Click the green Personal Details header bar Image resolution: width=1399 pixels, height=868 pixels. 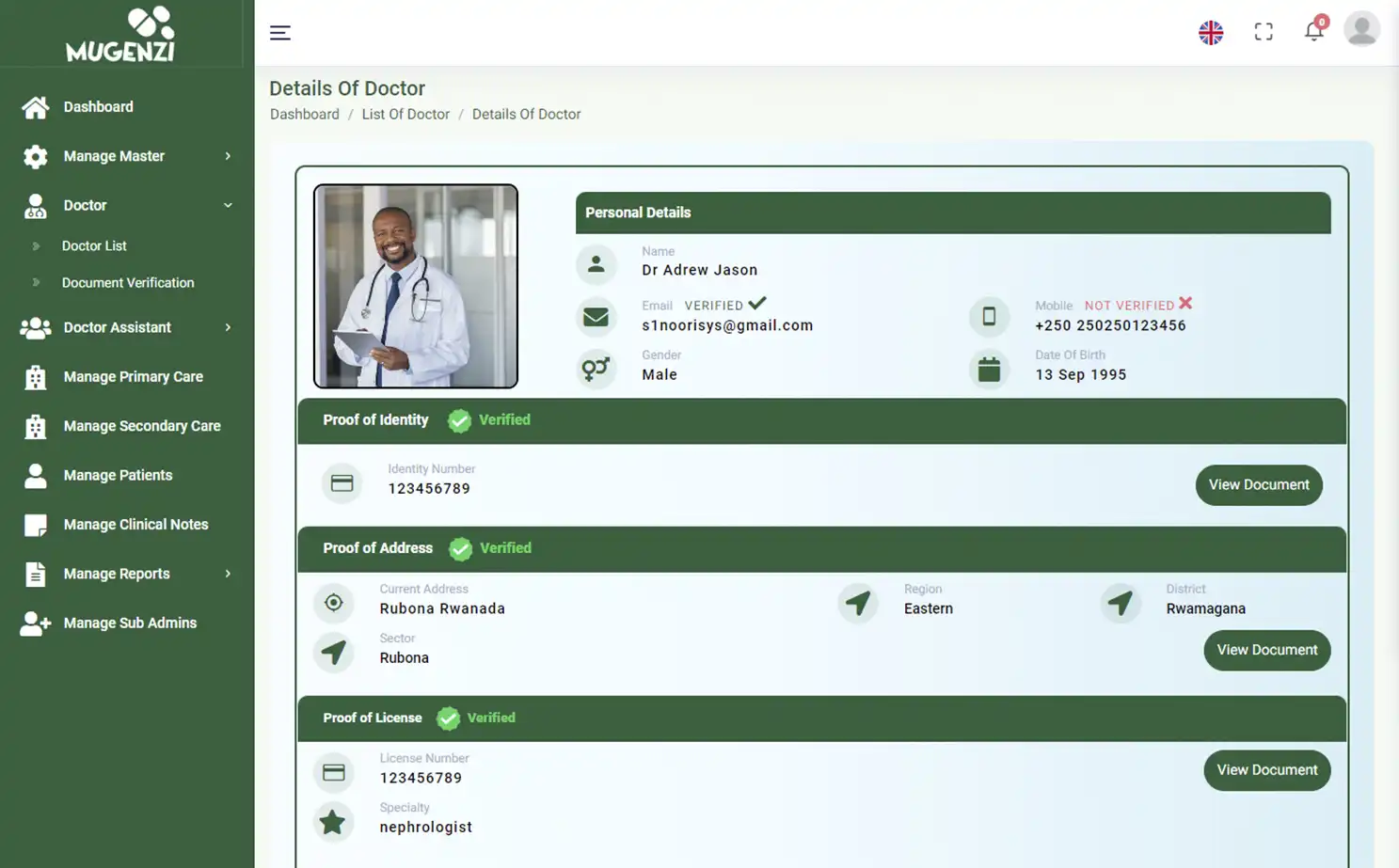coord(952,213)
